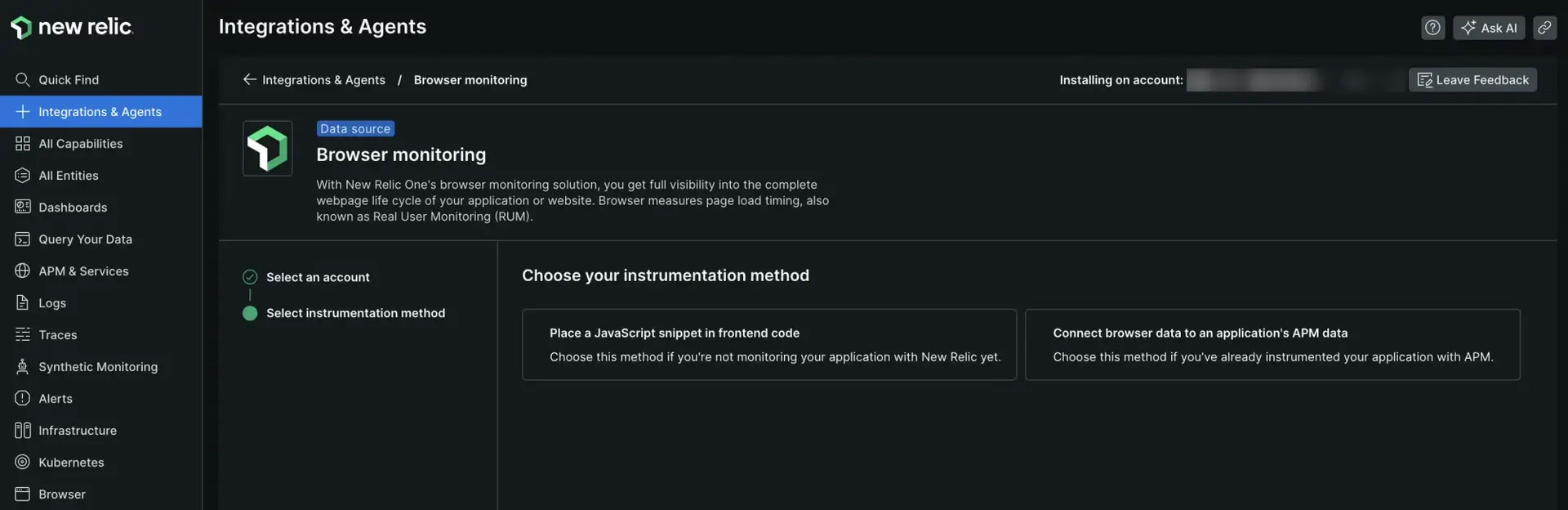Open All Capabilities in sidebar
1568x510 pixels.
coord(80,143)
